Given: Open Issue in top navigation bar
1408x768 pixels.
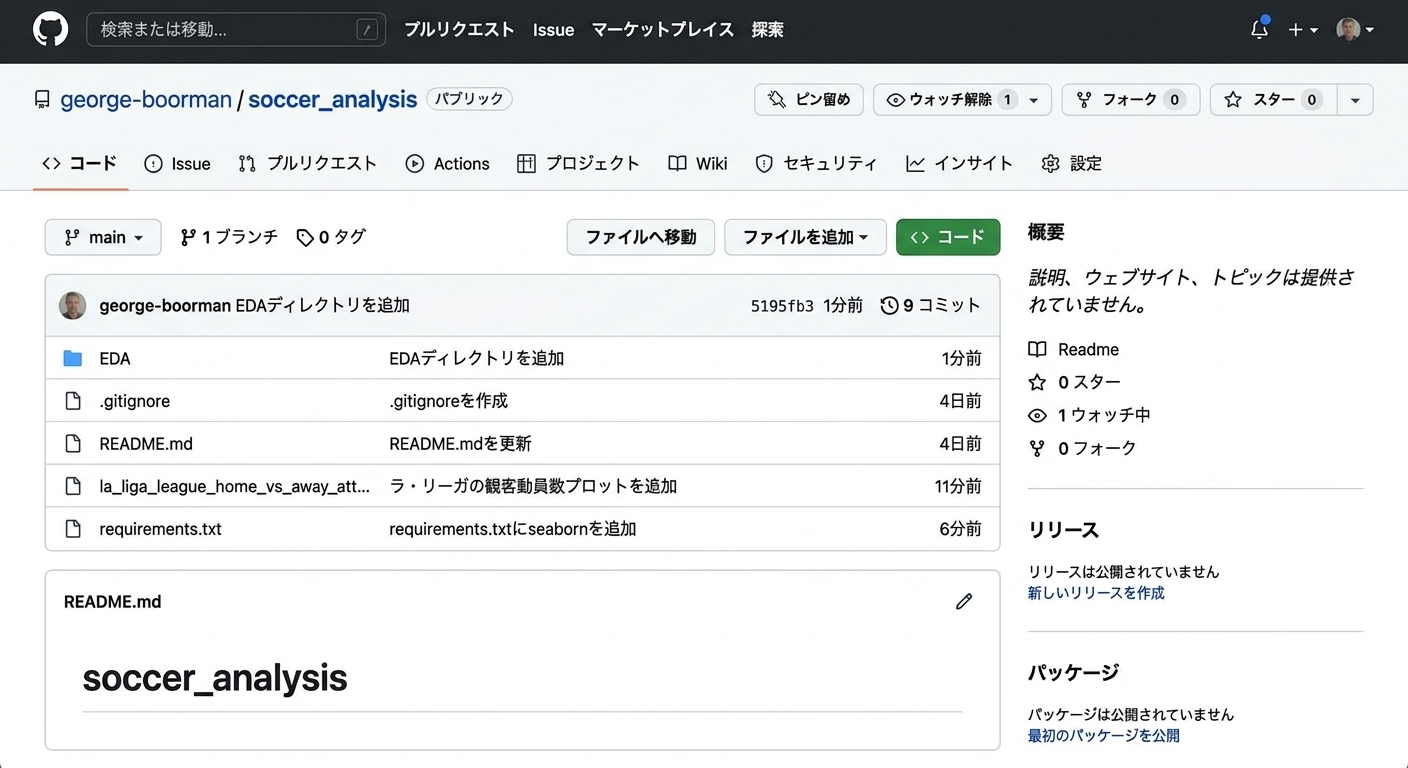Looking at the screenshot, I should (553, 30).
